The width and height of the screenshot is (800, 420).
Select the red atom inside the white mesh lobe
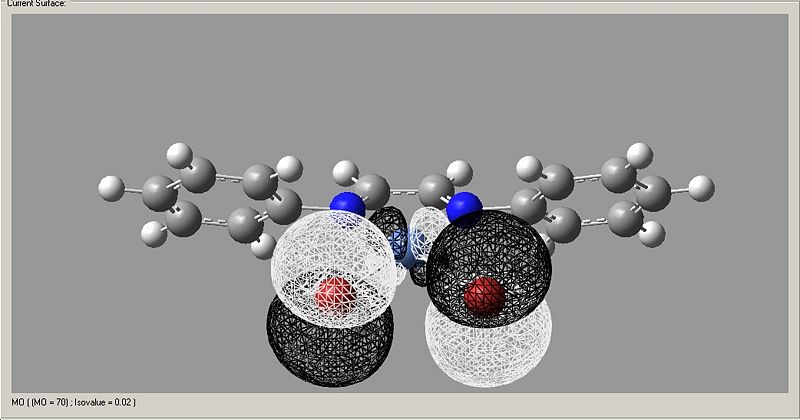335,295
